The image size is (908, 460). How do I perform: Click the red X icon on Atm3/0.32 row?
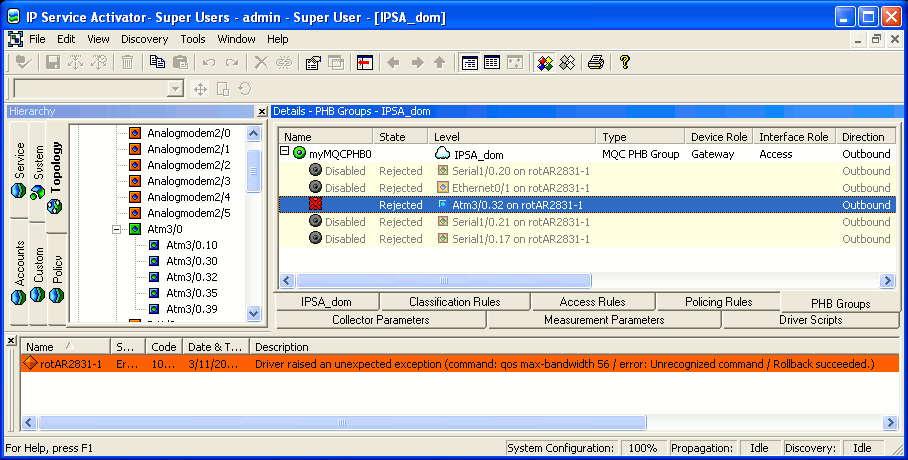pyautogui.click(x=315, y=204)
